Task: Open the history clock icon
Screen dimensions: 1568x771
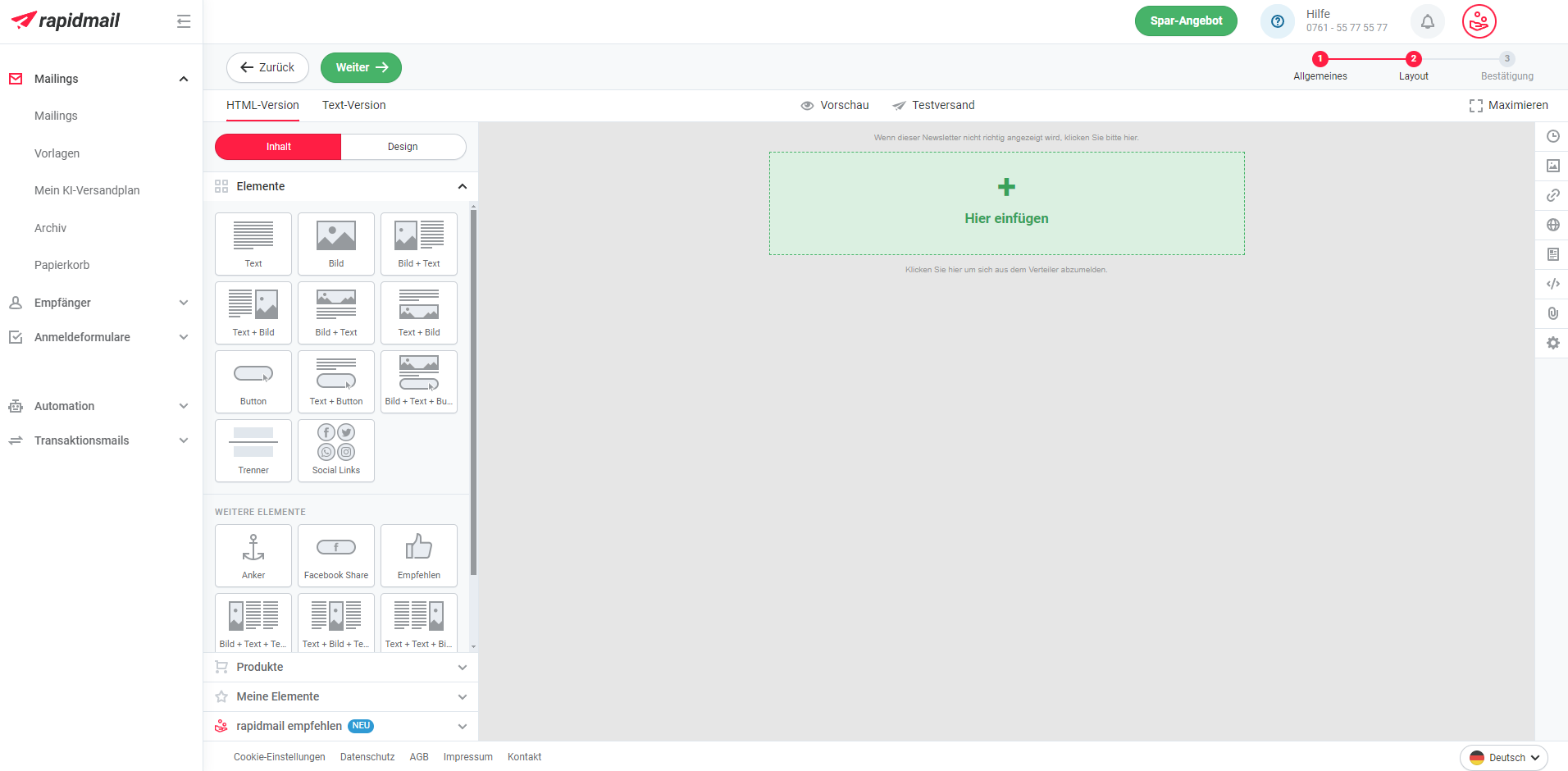Action: click(1552, 136)
